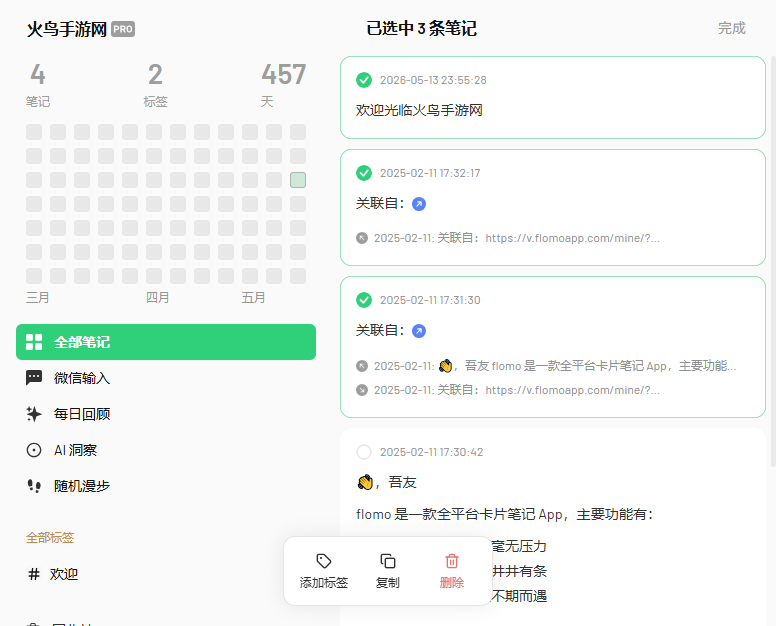This screenshot has height=626, width=776.
Task: Click gray arrow icon before 17:32:17 note's reference
Action: point(362,238)
